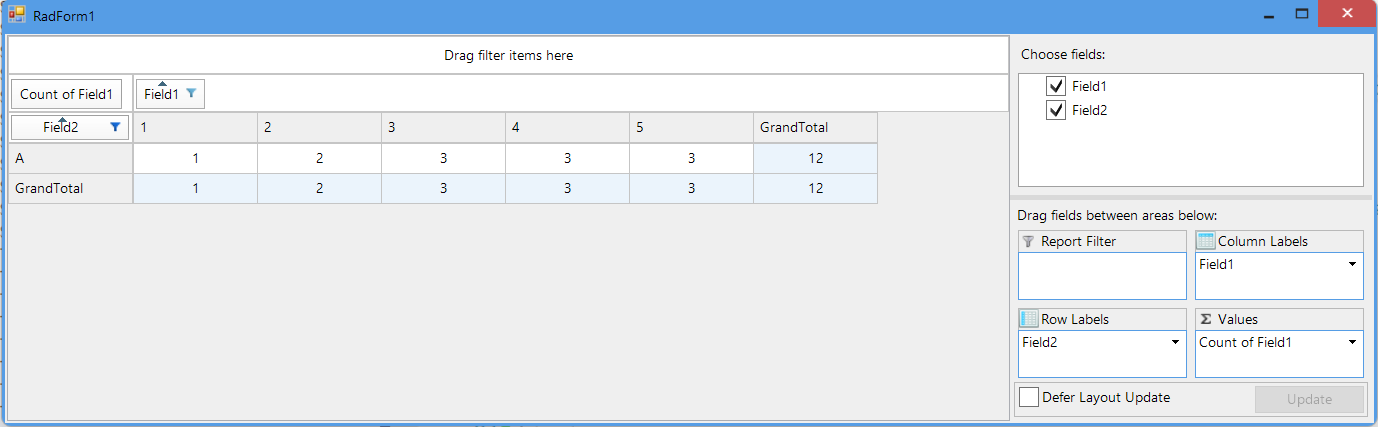1378x427 pixels.
Task: Select the GrandTotal column header
Action: point(814,127)
